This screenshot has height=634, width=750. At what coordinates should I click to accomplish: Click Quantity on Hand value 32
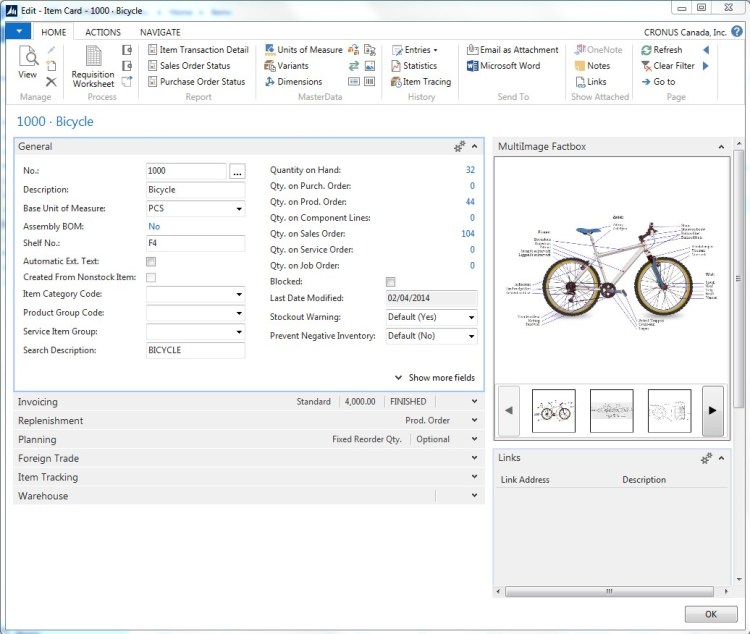(x=470, y=170)
